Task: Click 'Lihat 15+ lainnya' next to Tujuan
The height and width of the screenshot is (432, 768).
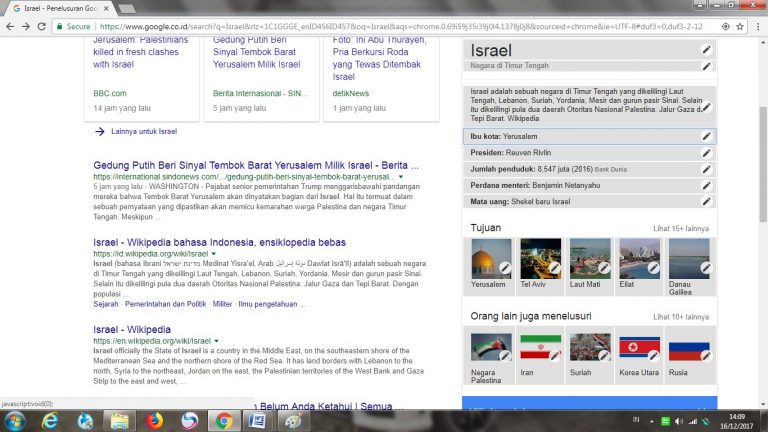Action: coord(681,228)
